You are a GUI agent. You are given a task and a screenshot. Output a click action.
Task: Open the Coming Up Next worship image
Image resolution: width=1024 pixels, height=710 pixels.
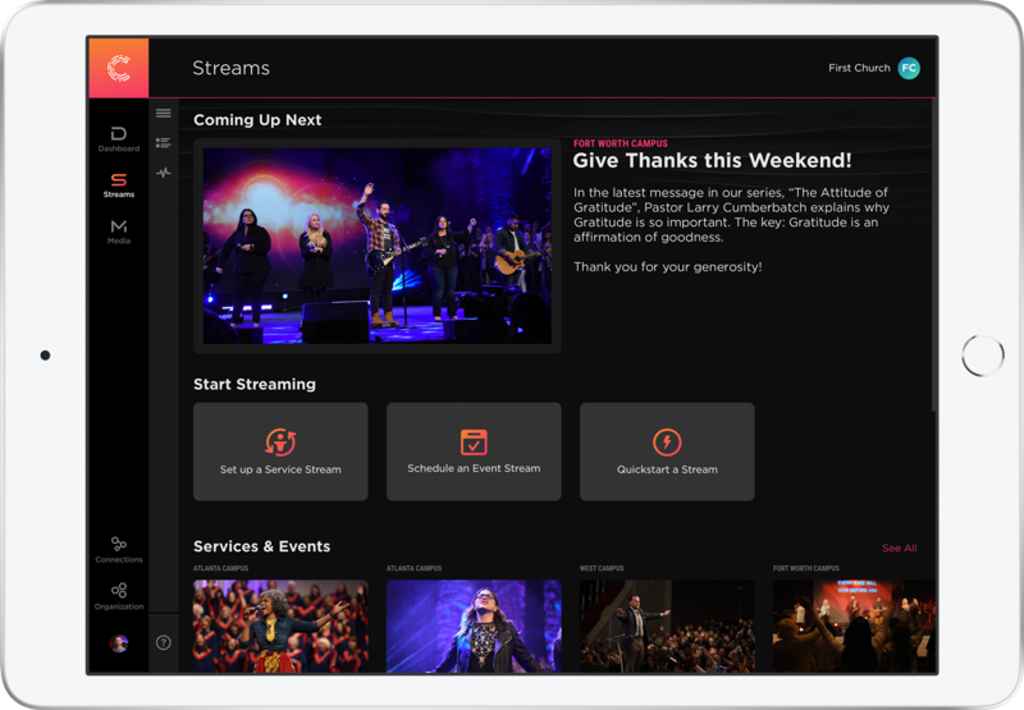click(377, 246)
